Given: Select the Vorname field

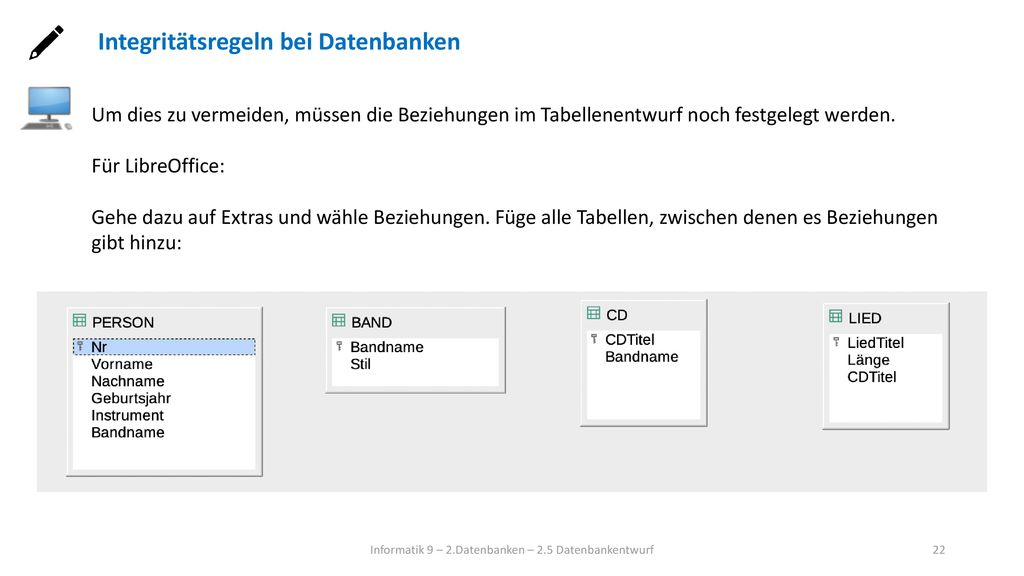Looking at the screenshot, I should pyautogui.click(x=121, y=364).
